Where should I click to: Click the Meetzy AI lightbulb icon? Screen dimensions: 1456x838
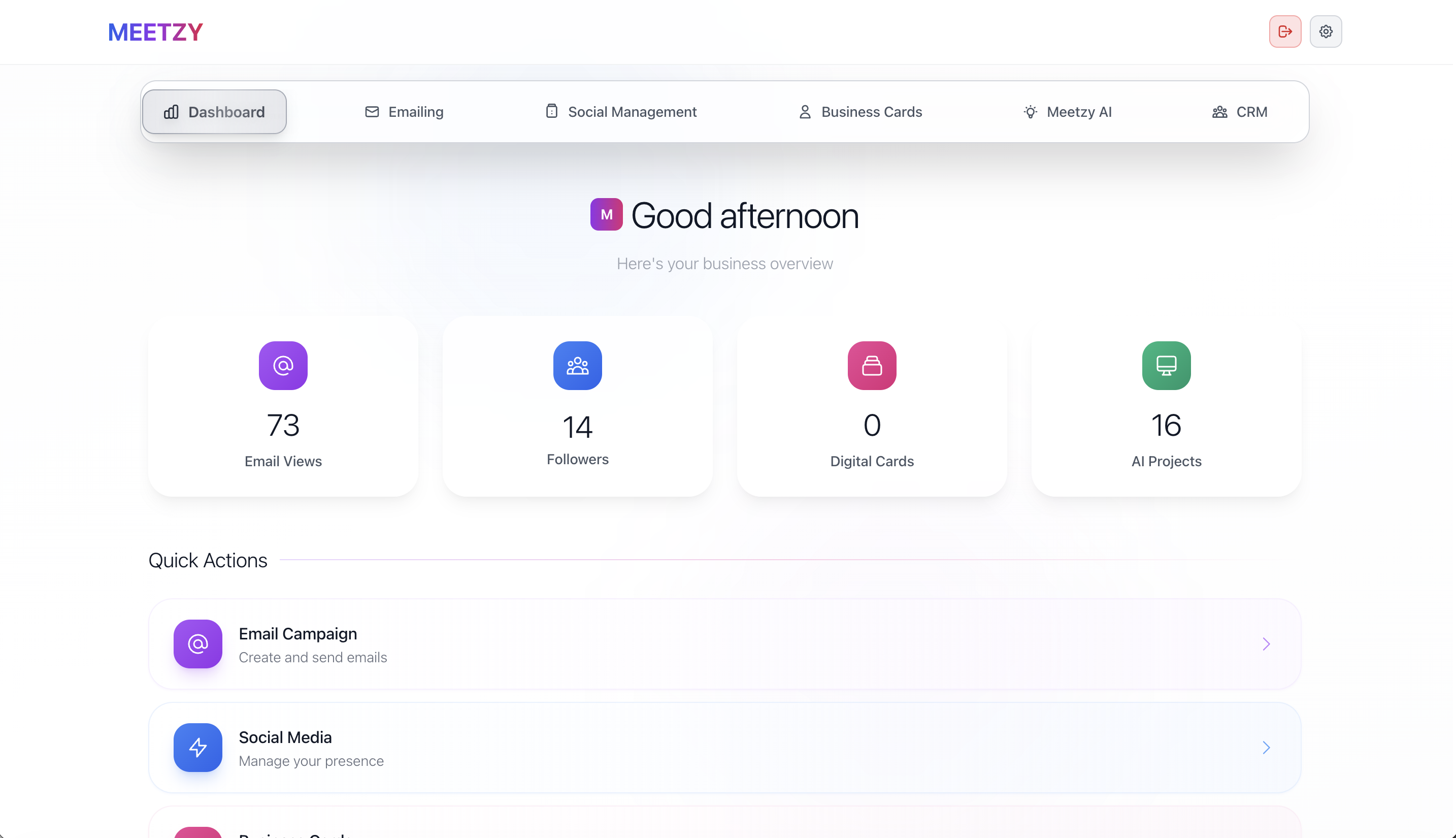[x=1030, y=112]
